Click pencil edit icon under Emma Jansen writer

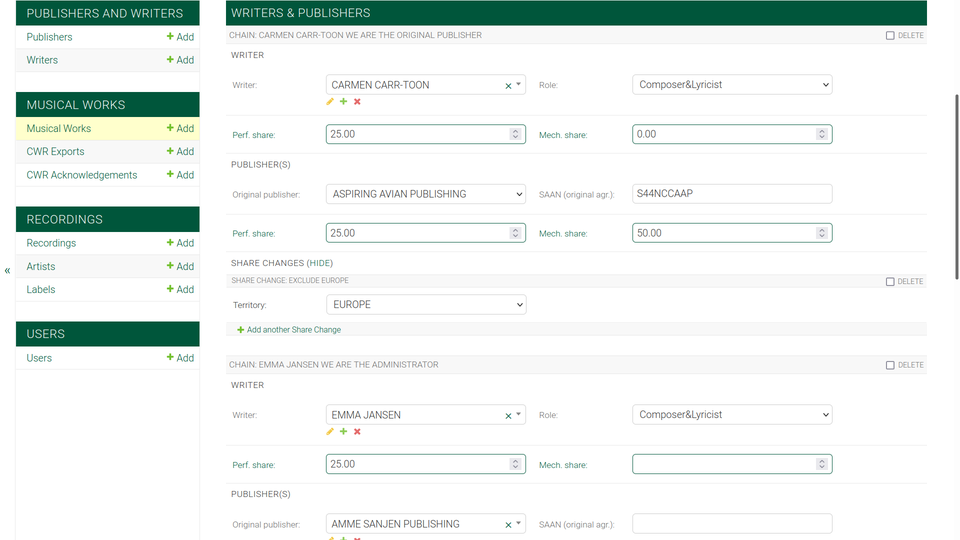(x=330, y=432)
